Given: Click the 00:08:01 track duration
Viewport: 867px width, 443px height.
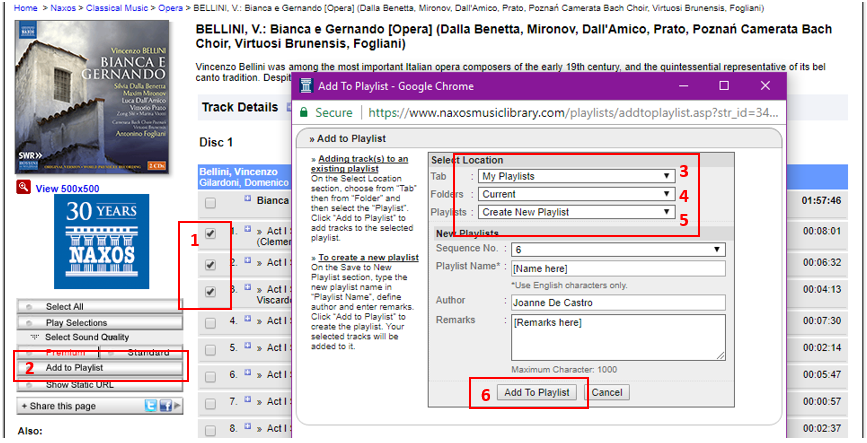Looking at the screenshot, I should point(822,231).
